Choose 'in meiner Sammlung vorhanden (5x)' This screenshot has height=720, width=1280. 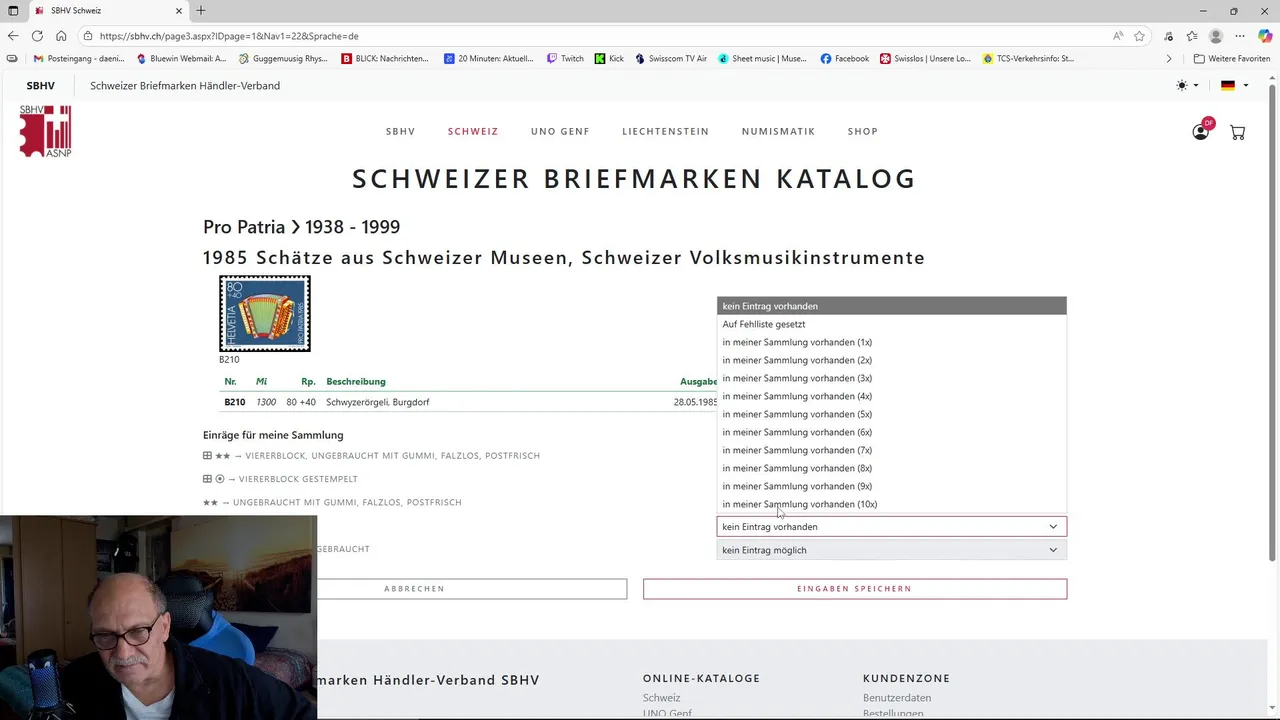[892, 414]
